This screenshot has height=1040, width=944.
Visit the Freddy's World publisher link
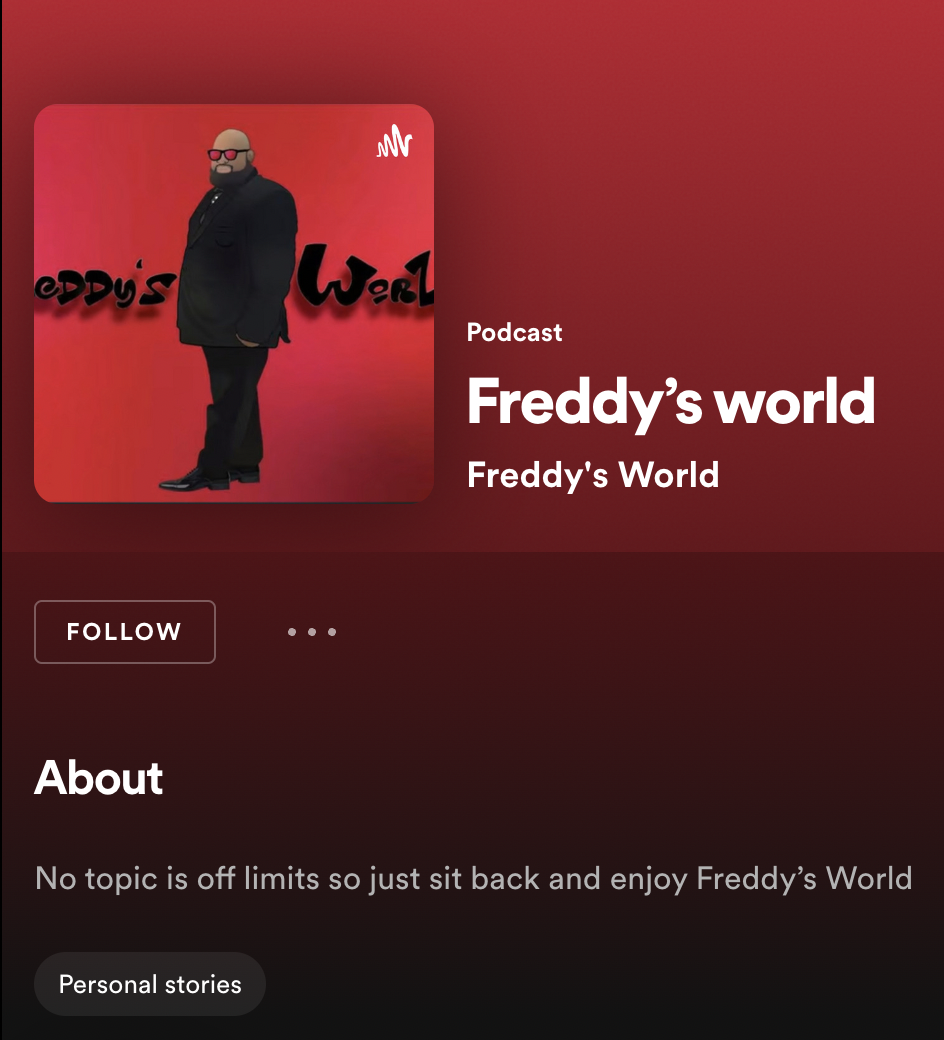point(593,475)
